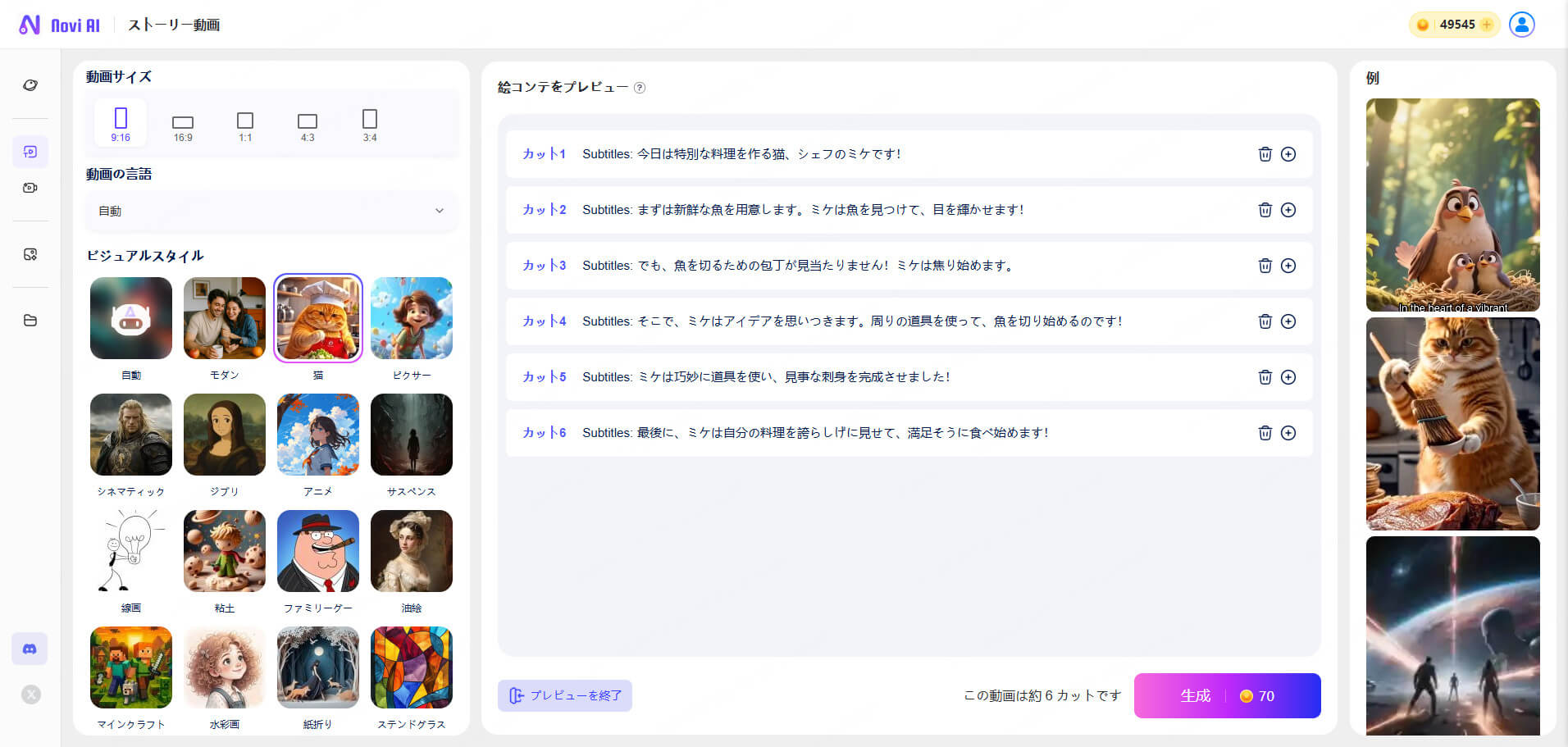Select the 3:4 video size option
Screen dimensions: 1568x747
[370, 123]
